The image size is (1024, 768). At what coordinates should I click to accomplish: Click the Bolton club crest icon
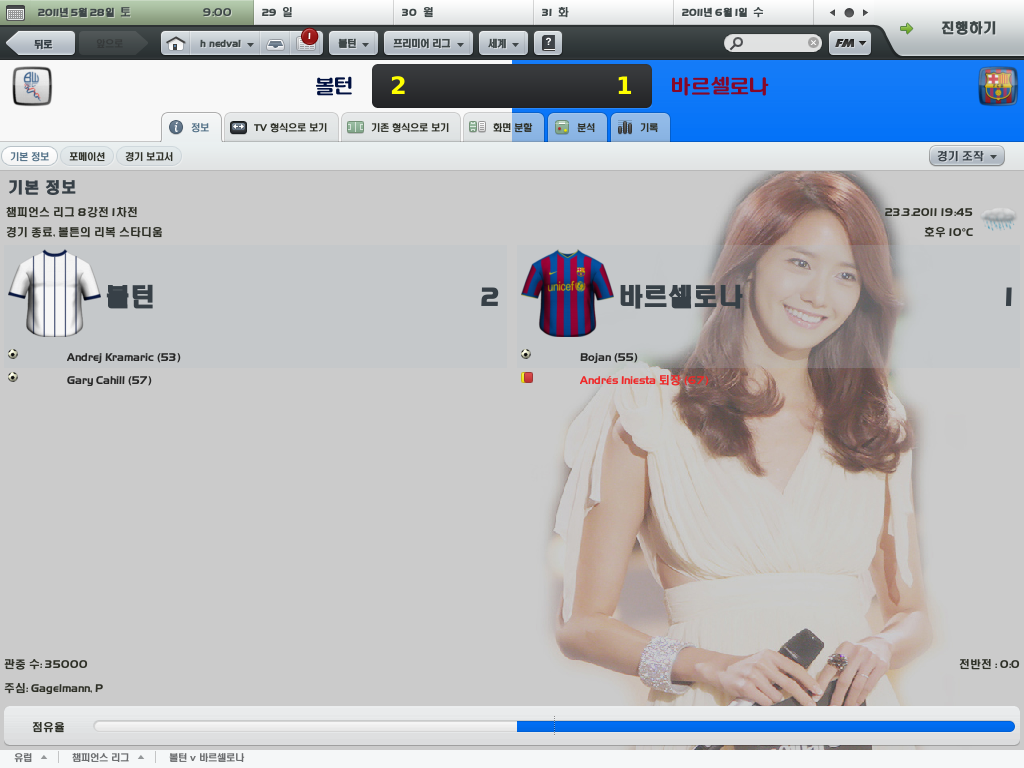32,86
